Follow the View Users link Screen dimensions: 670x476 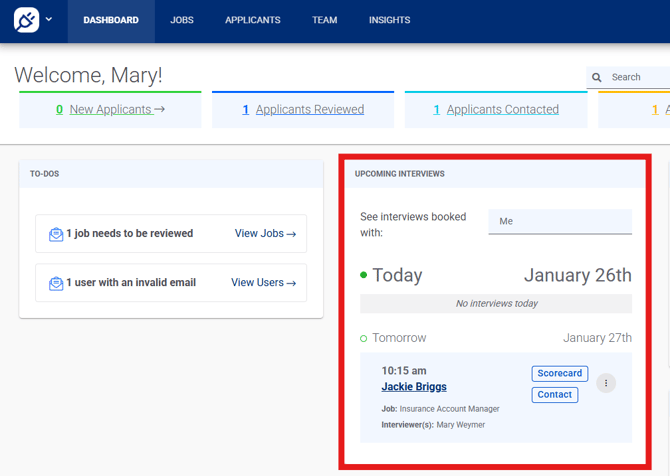coord(264,282)
